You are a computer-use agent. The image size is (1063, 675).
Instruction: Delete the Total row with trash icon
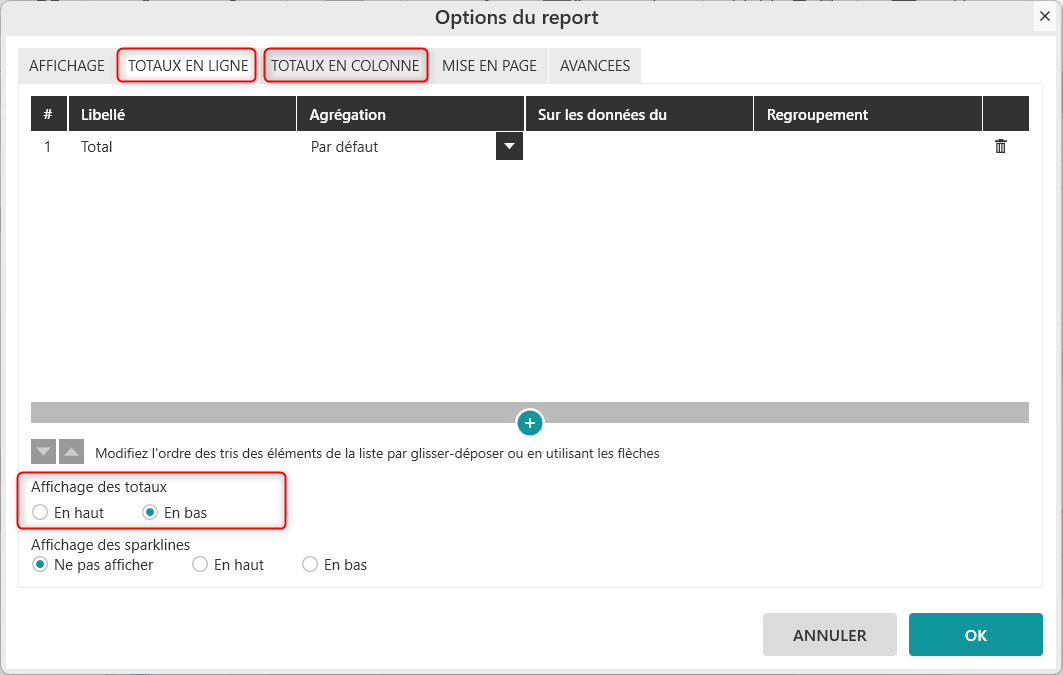1000,147
